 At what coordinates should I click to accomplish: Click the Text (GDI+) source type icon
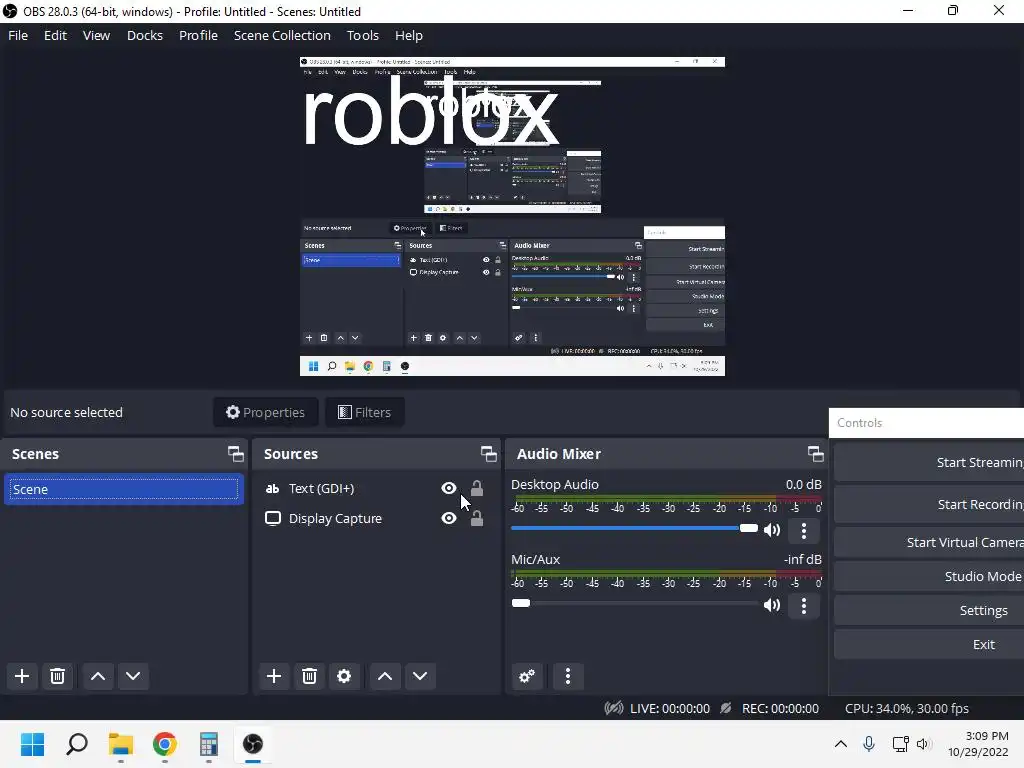pos(272,488)
